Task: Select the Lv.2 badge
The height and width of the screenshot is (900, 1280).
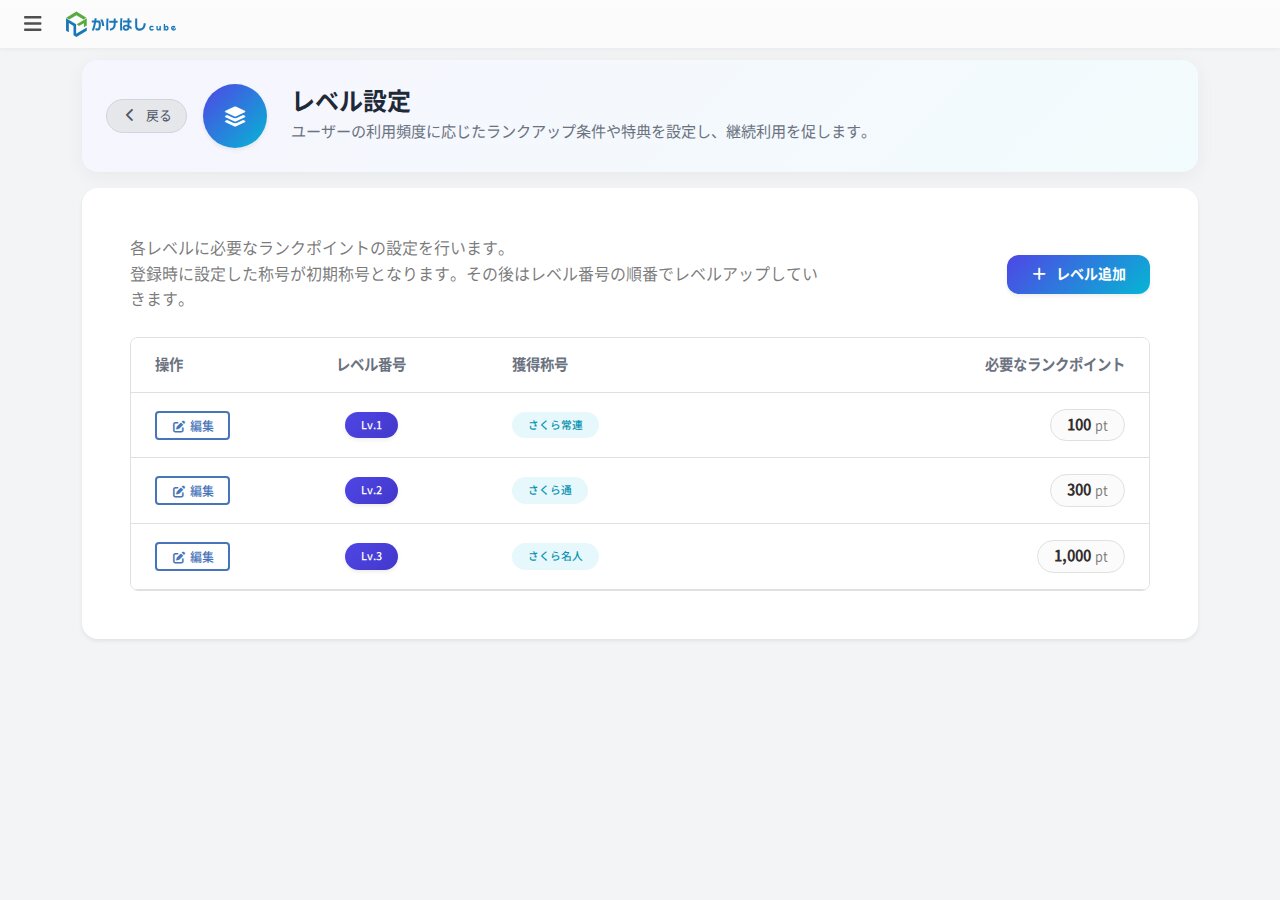Action: click(371, 491)
